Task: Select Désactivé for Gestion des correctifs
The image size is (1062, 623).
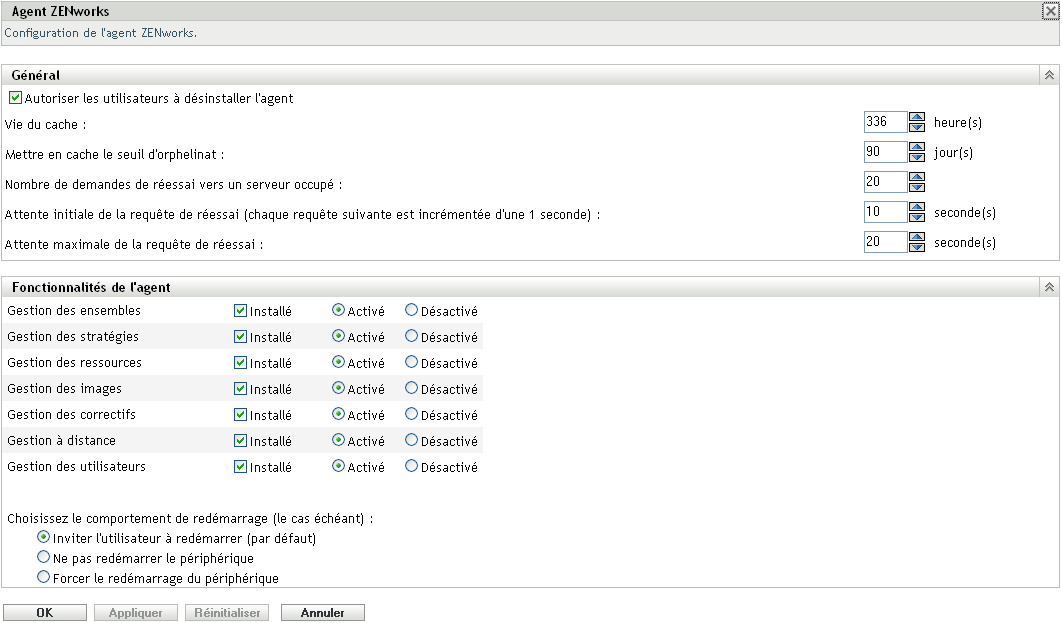Action: [411, 414]
